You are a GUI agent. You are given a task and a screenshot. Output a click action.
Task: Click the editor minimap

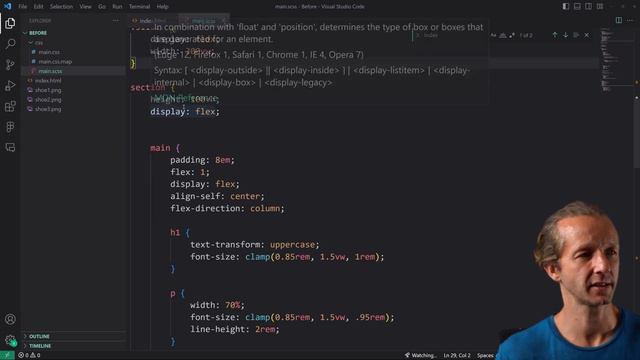[617, 61]
